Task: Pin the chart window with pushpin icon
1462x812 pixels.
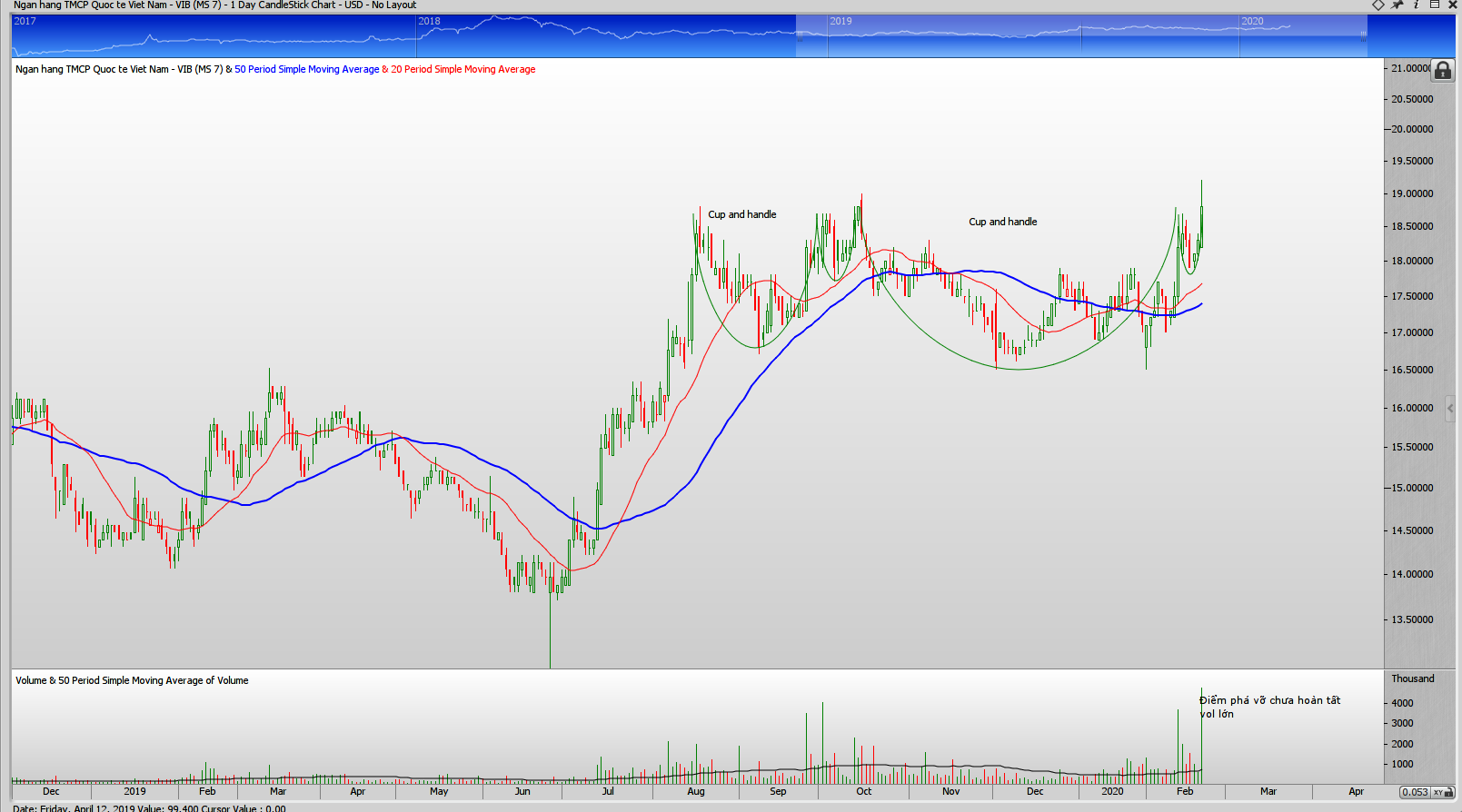Action: [1397, 5]
